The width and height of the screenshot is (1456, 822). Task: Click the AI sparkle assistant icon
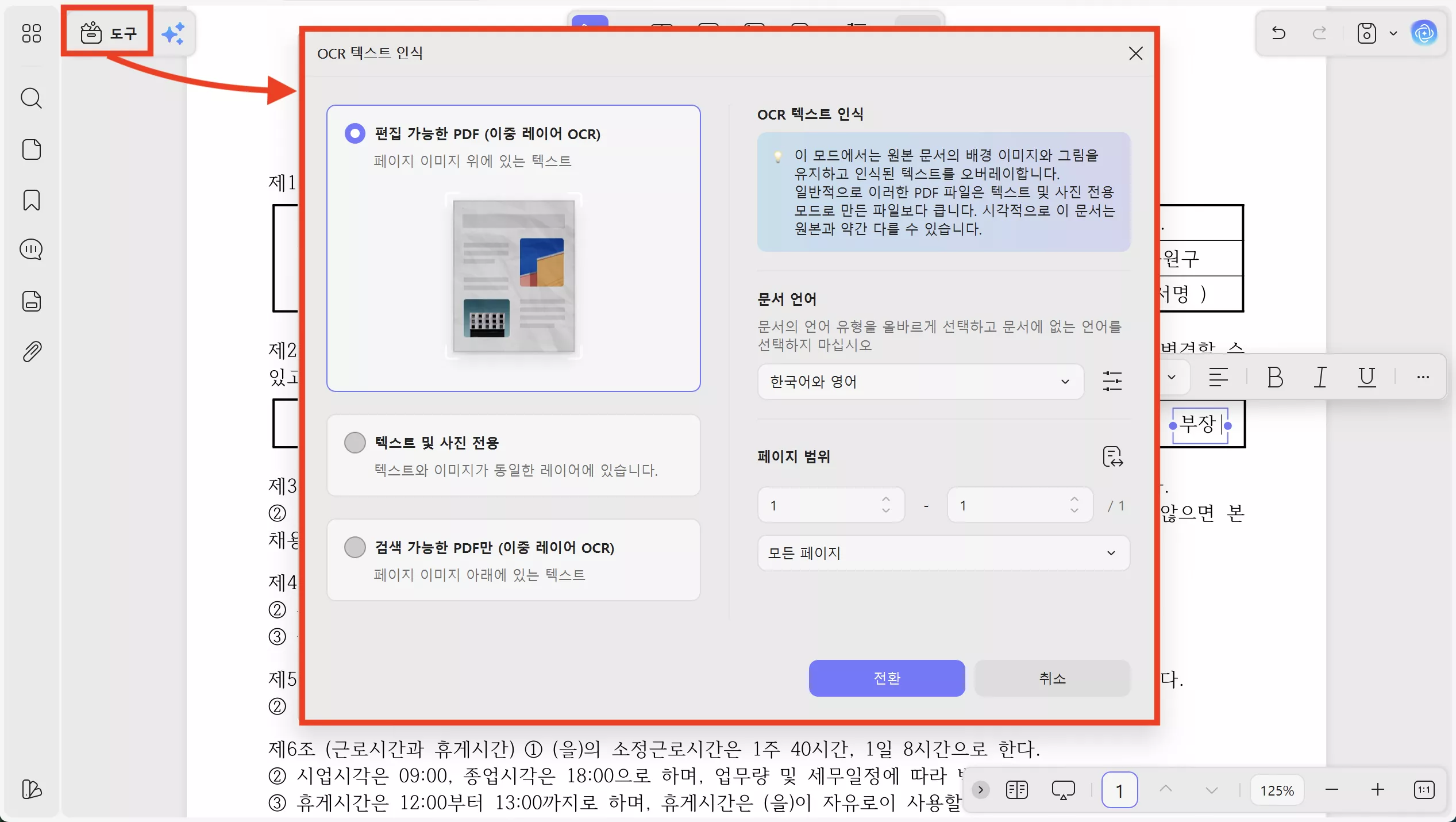pos(173,33)
